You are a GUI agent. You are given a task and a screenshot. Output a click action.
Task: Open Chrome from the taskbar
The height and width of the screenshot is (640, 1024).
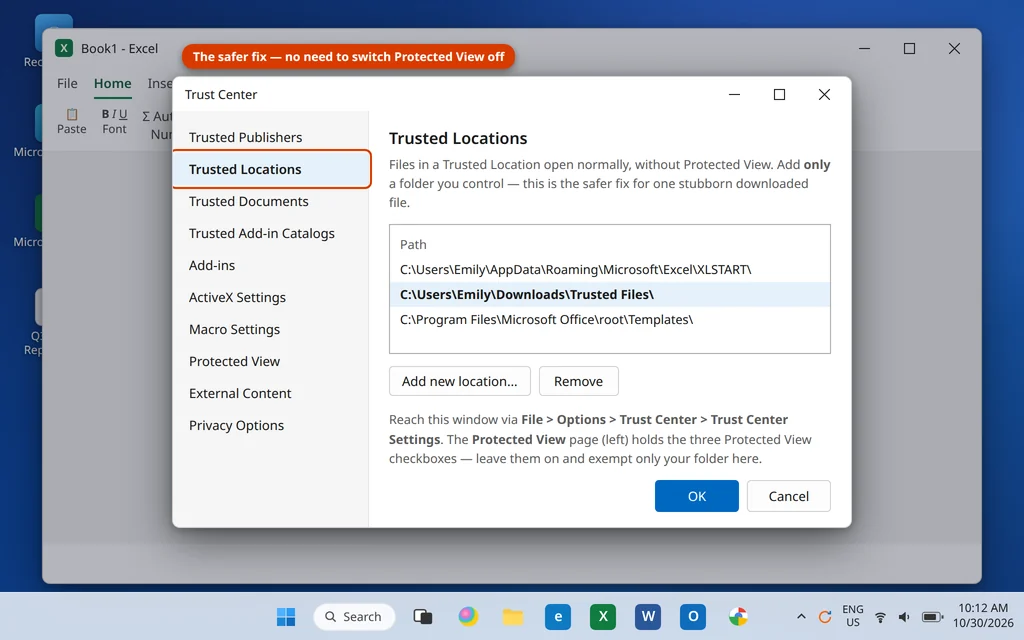[x=738, y=616]
